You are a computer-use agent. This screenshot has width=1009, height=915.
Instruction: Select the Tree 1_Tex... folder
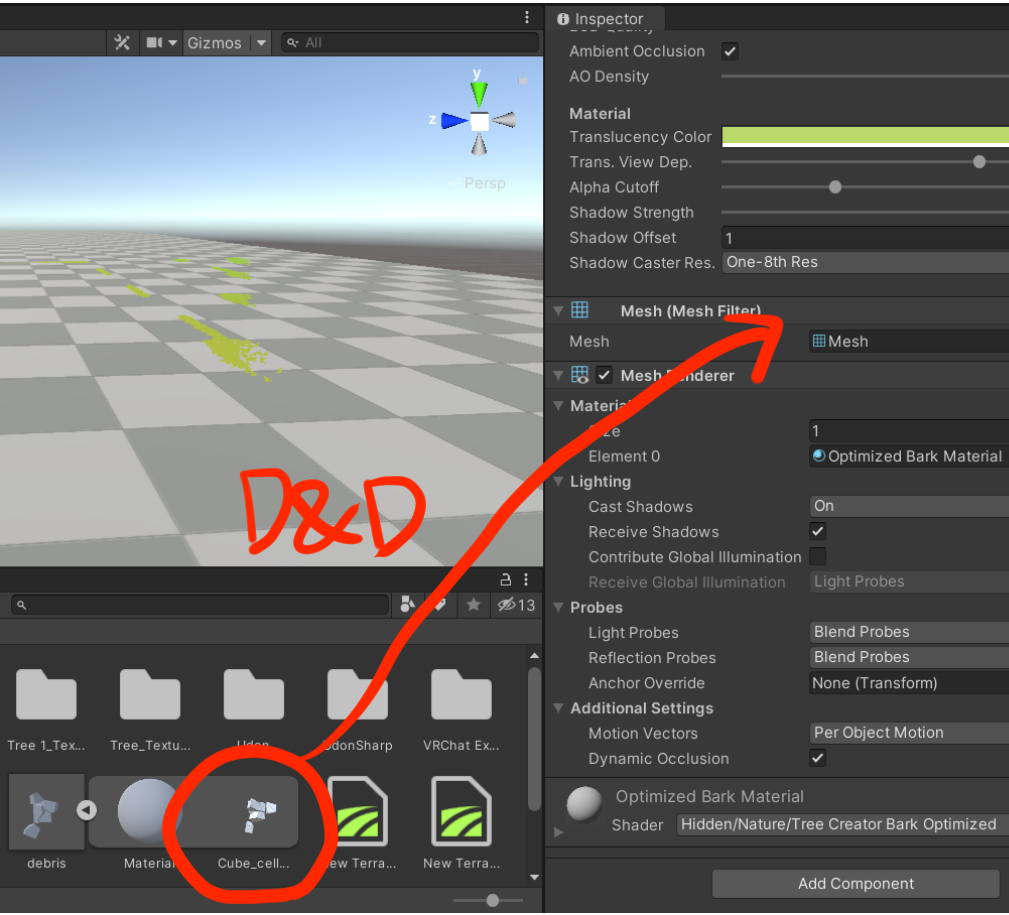(x=46, y=710)
